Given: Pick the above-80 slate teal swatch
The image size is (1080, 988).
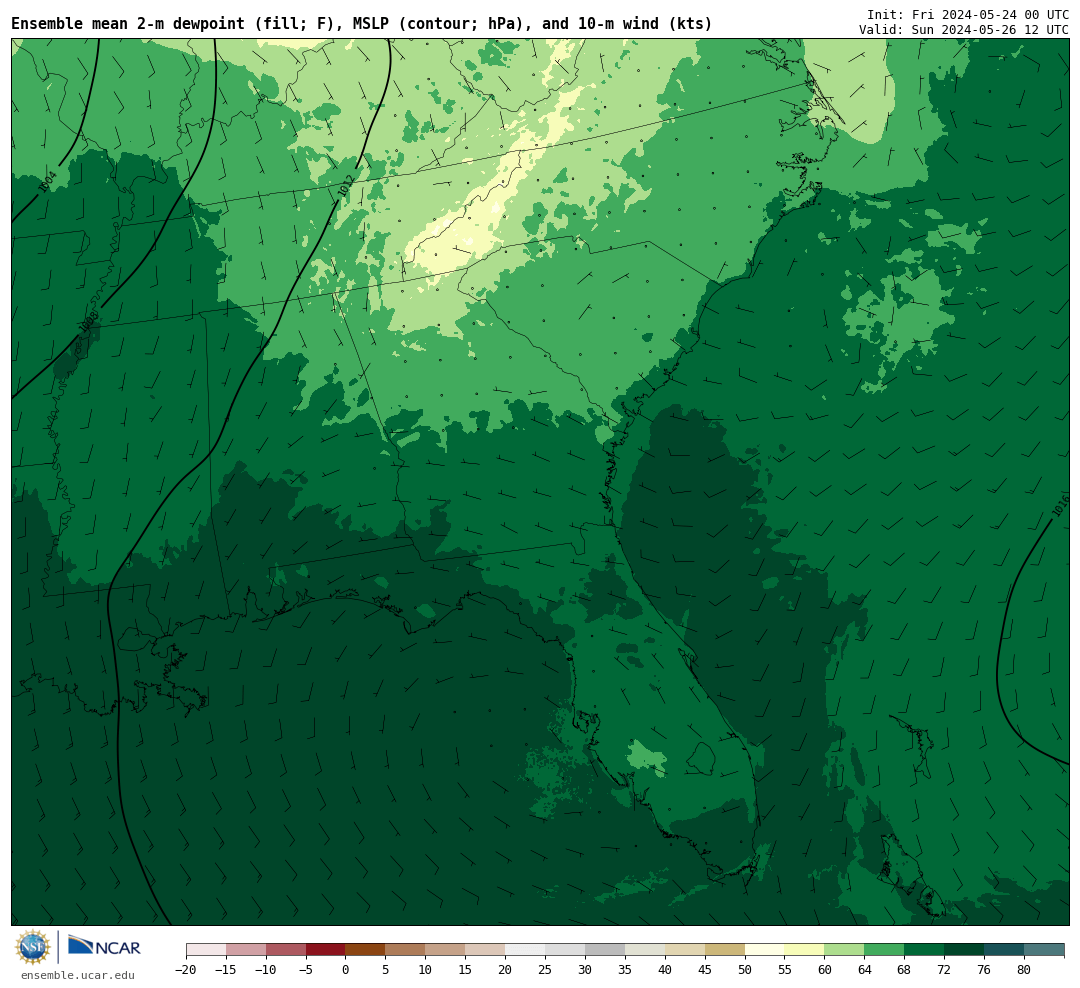Looking at the screenshot, I should (x=1044, y=950).
